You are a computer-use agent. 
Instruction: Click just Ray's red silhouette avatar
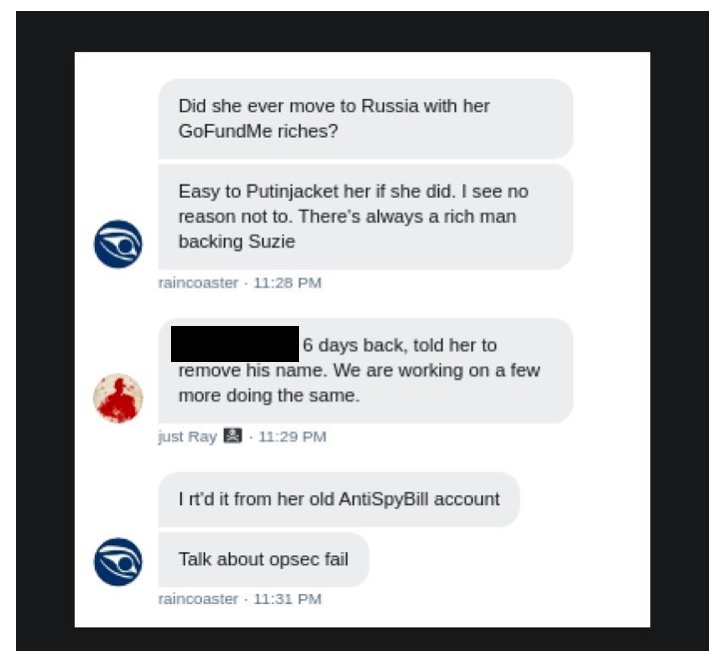pyautogui.click(x=118, y=398)
